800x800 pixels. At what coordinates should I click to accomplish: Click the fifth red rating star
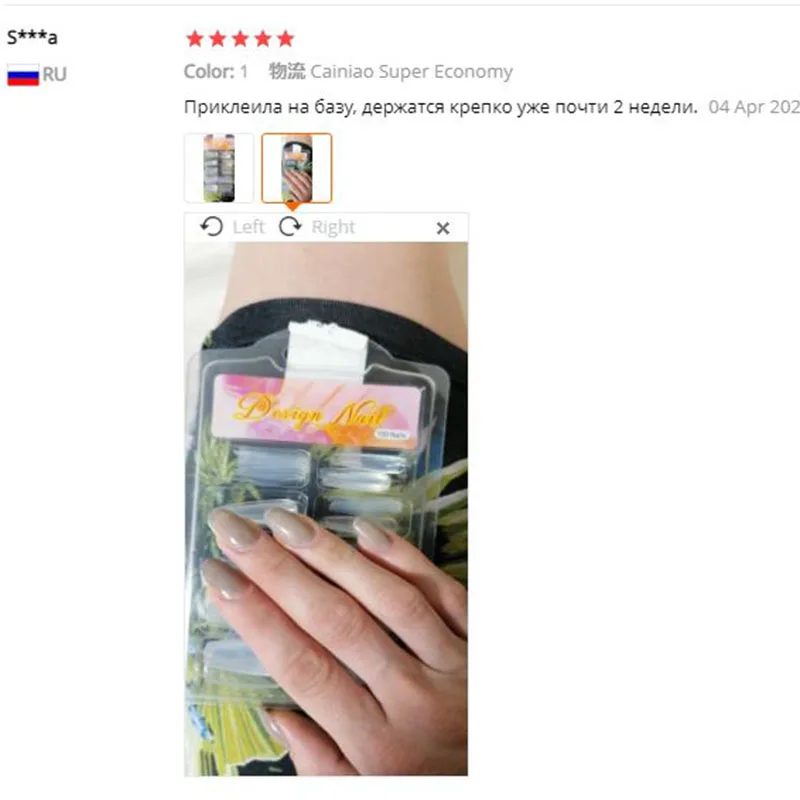[286, 39]
